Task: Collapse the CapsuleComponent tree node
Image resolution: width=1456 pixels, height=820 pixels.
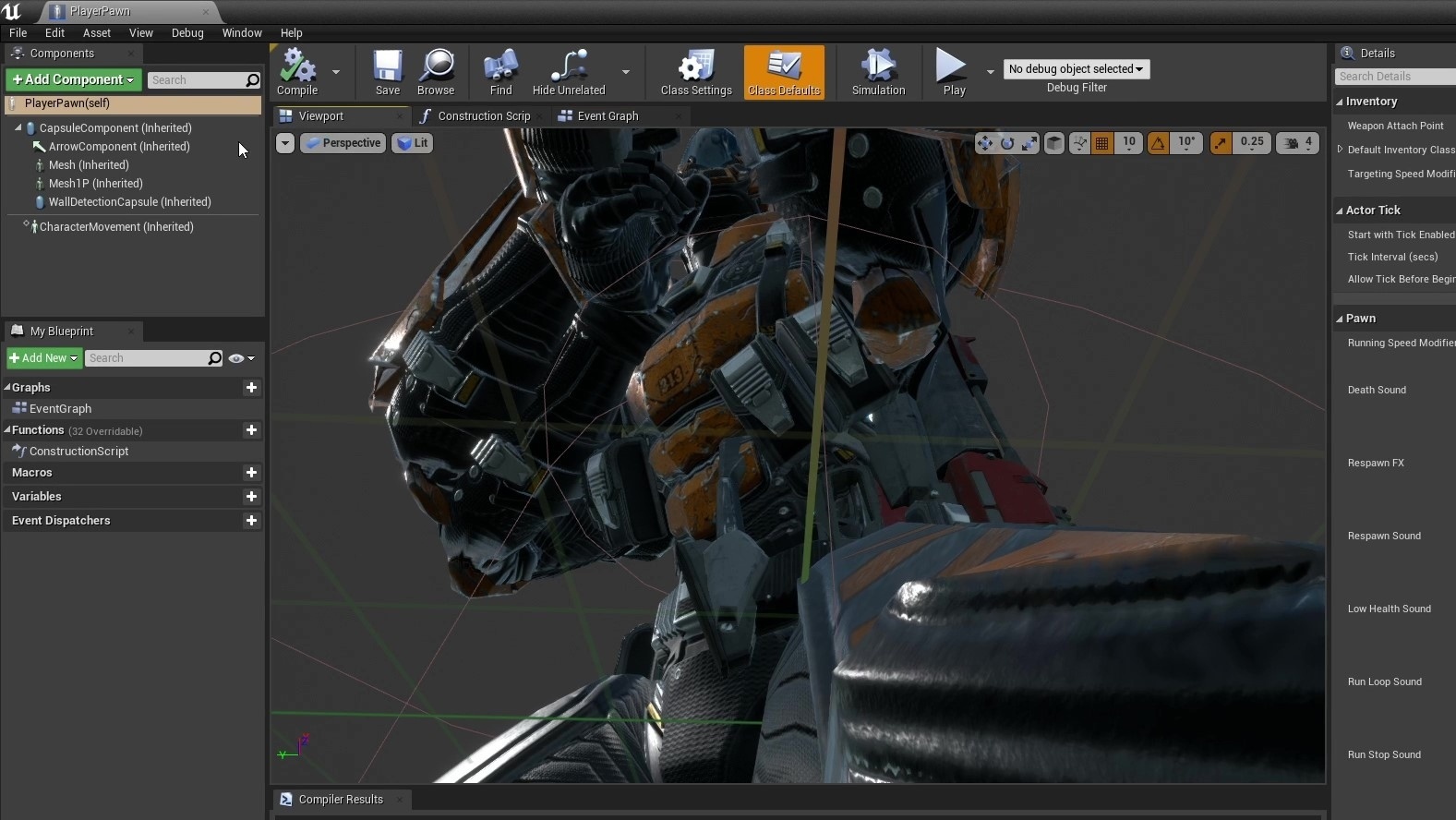Action: [x=18, y=128]
